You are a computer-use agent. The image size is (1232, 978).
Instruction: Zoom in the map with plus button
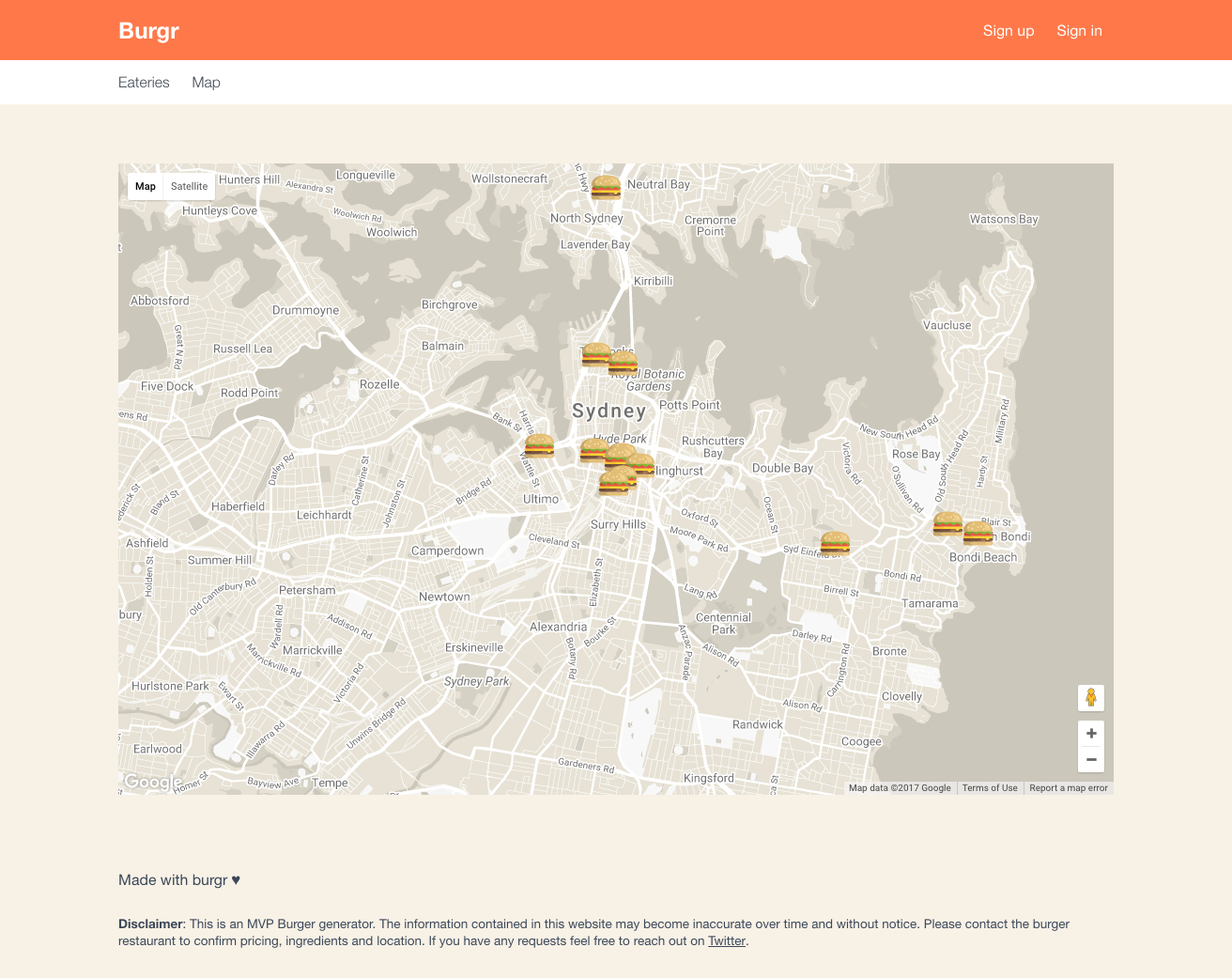click(x=1090, y=733)
